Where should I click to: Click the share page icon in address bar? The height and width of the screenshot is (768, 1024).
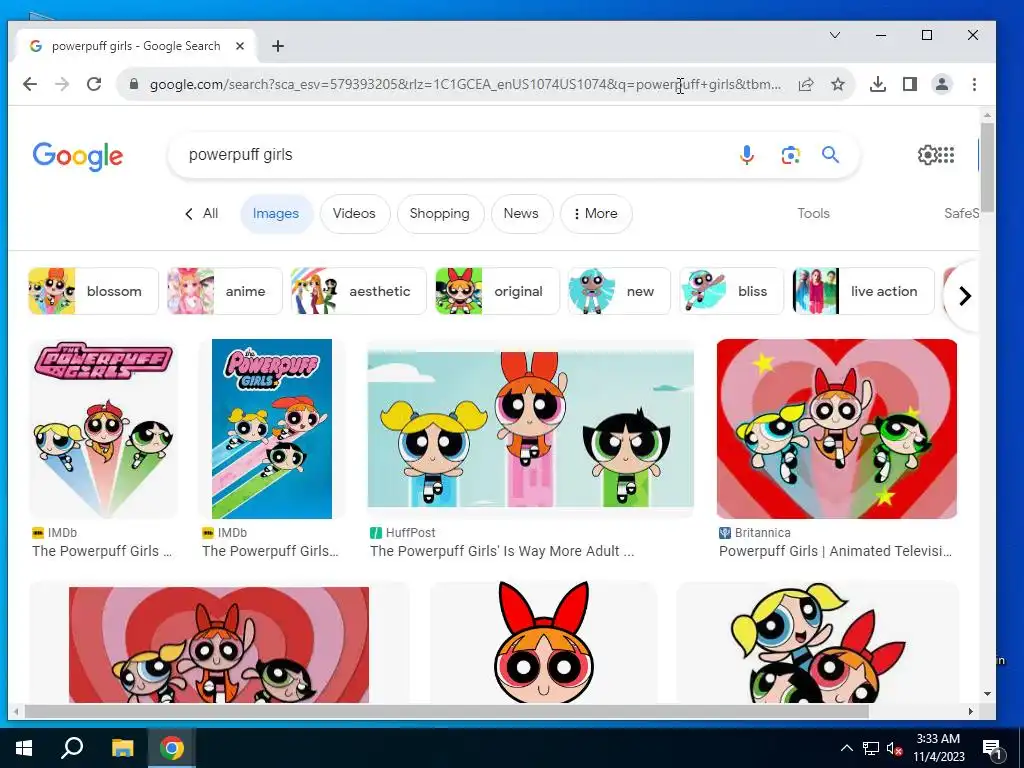(806, 84)
